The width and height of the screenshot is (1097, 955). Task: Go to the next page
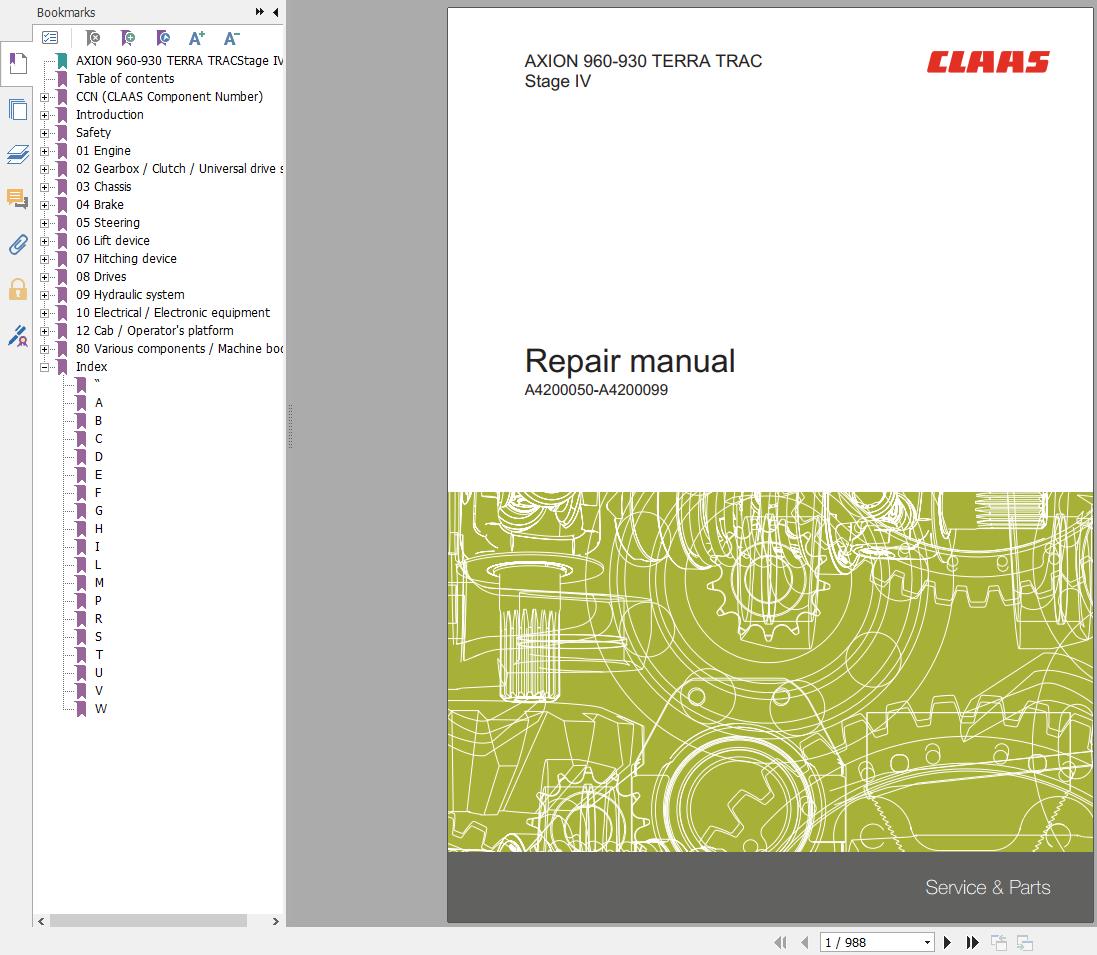click(x=948, y=942)
